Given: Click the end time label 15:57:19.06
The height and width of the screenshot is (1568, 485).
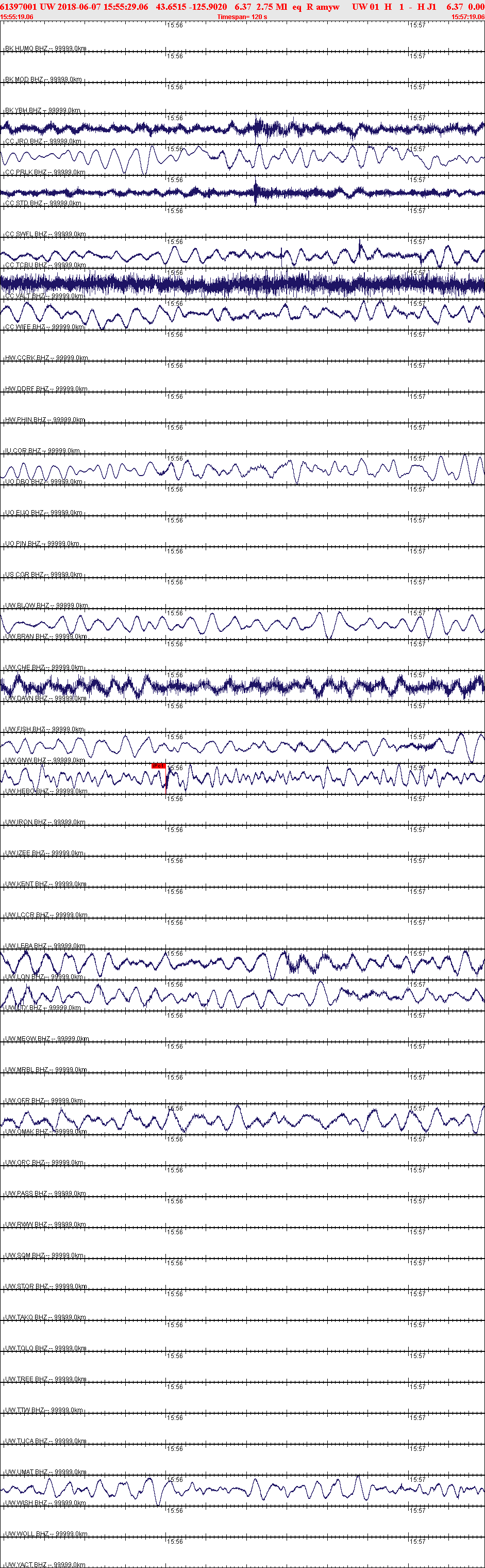Looking at the screenshot, I should 468,17.
